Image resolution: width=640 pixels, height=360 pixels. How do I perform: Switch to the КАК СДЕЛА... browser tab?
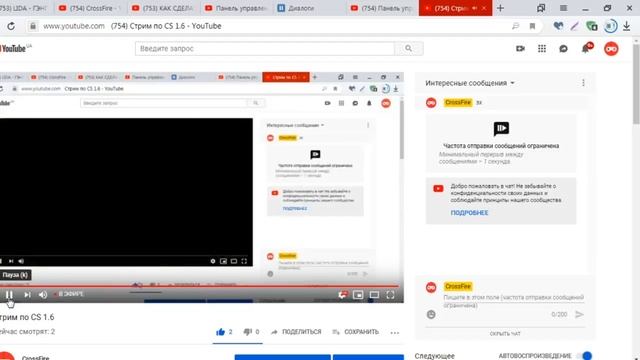(164, 8)
